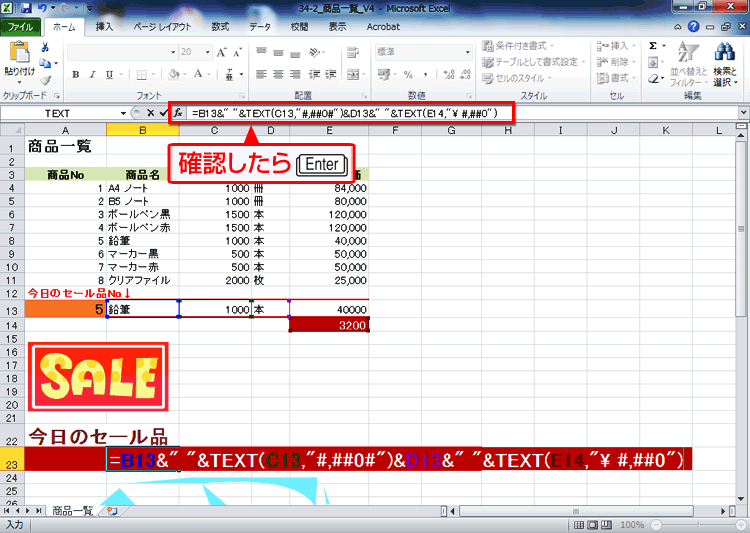The image size is (750, 533).
Task: Click the Wrap text icon
Action: 353,52
